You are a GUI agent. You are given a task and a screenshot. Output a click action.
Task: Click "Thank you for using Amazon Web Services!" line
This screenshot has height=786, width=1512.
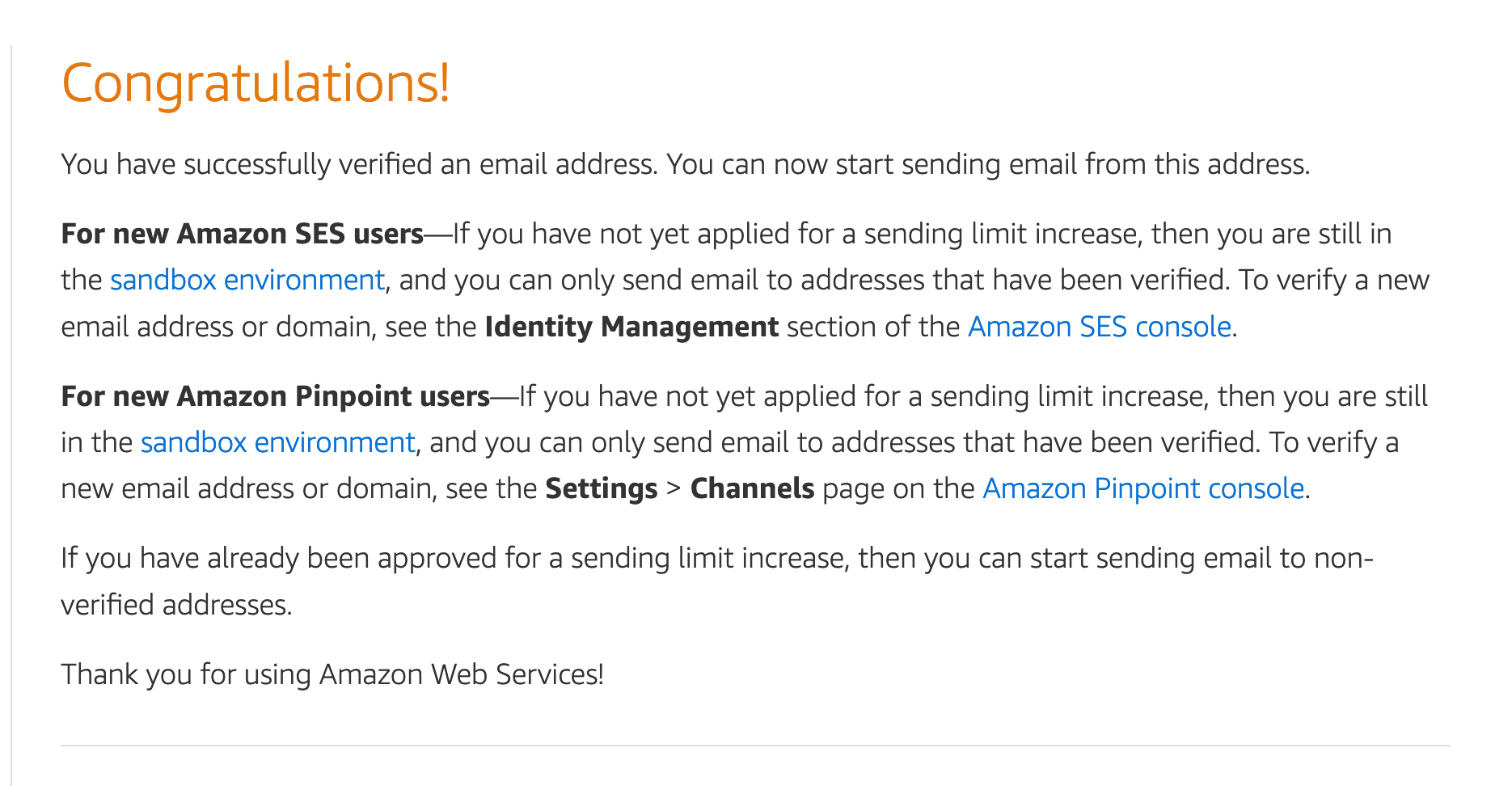pos(332,674)
